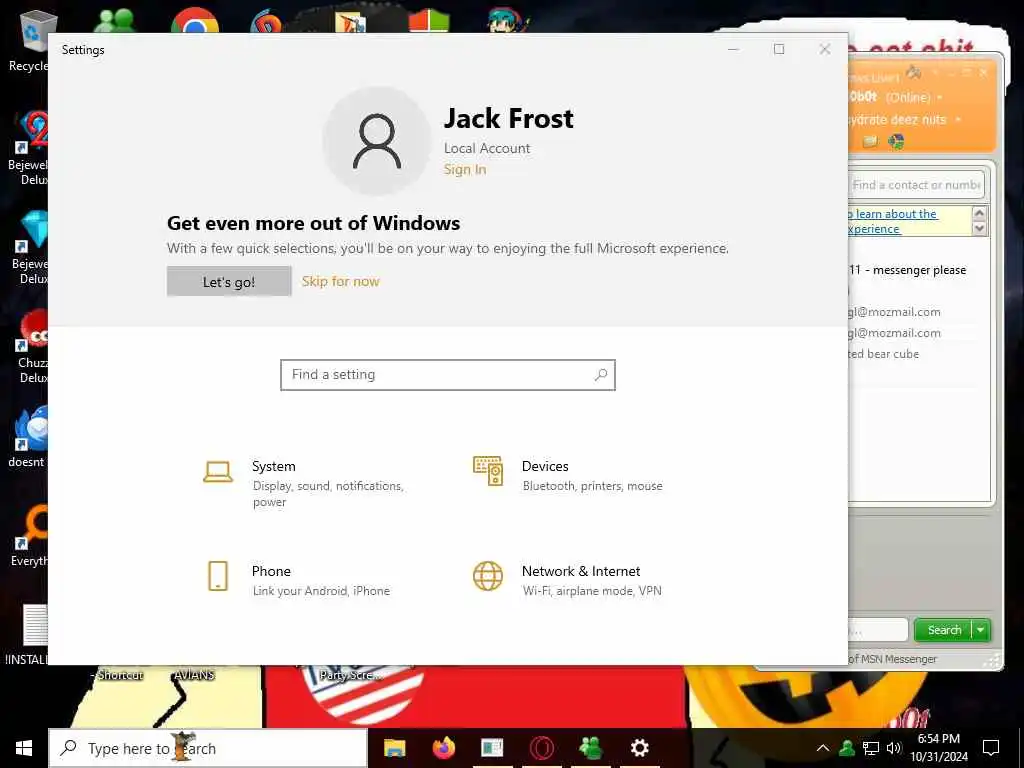Image resolution: width=1024 pixels, height=768 pixels.
Task: Click the Messenger tray status icon
Action: point(847,748)
